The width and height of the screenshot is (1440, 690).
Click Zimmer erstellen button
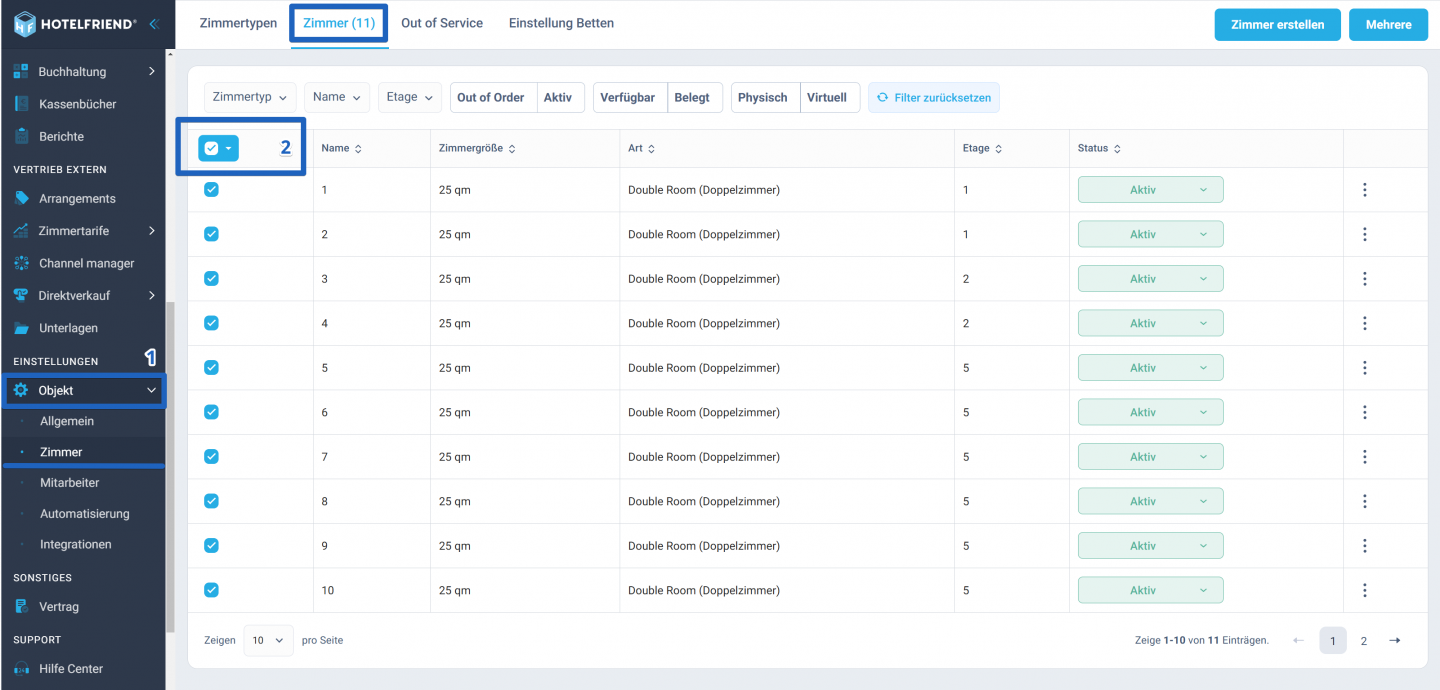pos(1278,25)
